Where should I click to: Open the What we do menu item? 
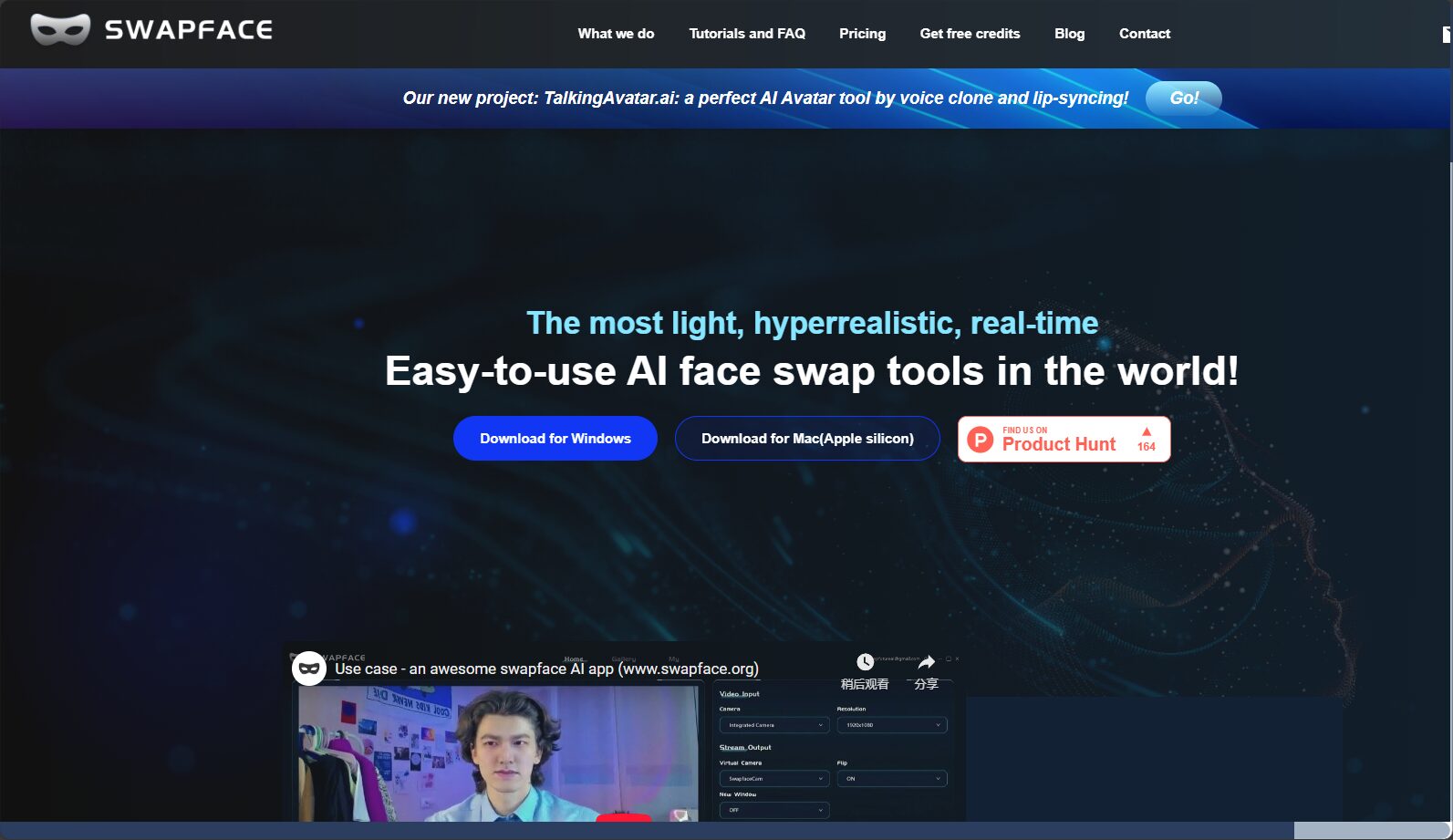[x=616, y=34]
